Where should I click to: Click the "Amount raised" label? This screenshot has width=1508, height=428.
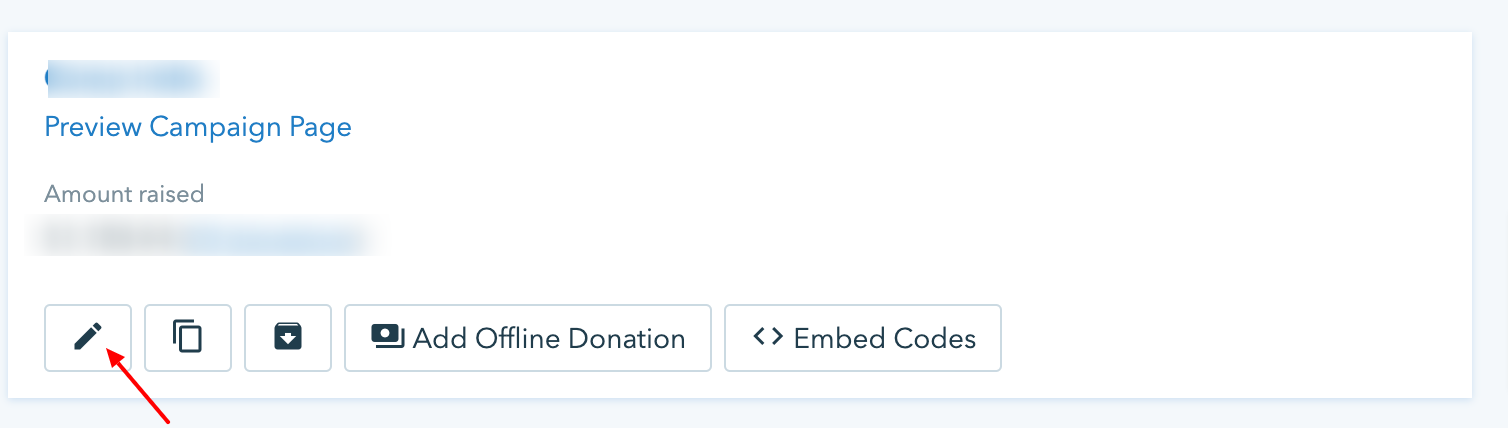[x=124, y=193]
